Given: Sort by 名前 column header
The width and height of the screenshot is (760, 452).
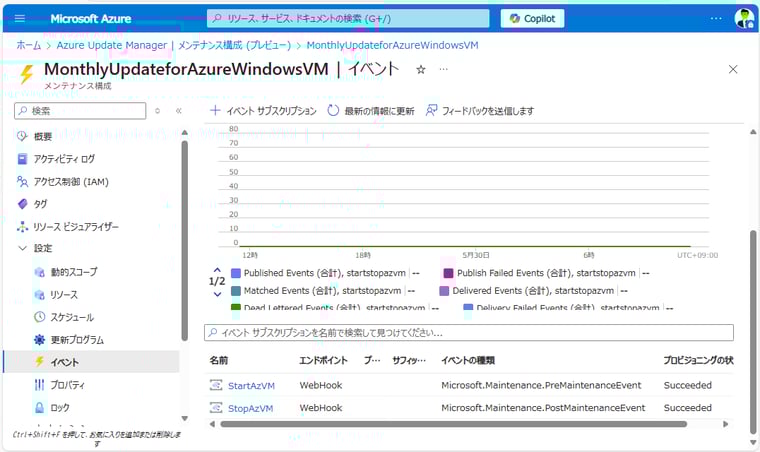Looking at the screenshot, I should [x=219, y=360].
